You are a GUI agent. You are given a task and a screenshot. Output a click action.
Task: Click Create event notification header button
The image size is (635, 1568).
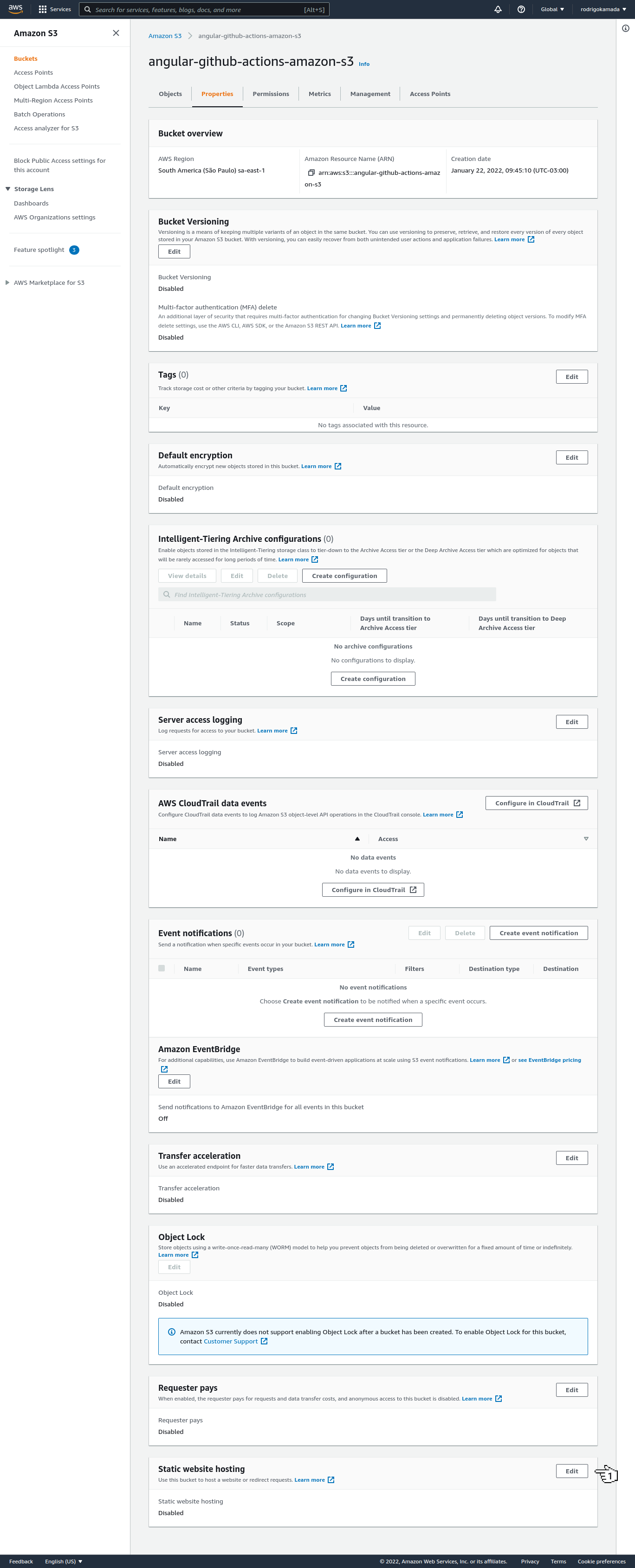(x=538, y=933)
